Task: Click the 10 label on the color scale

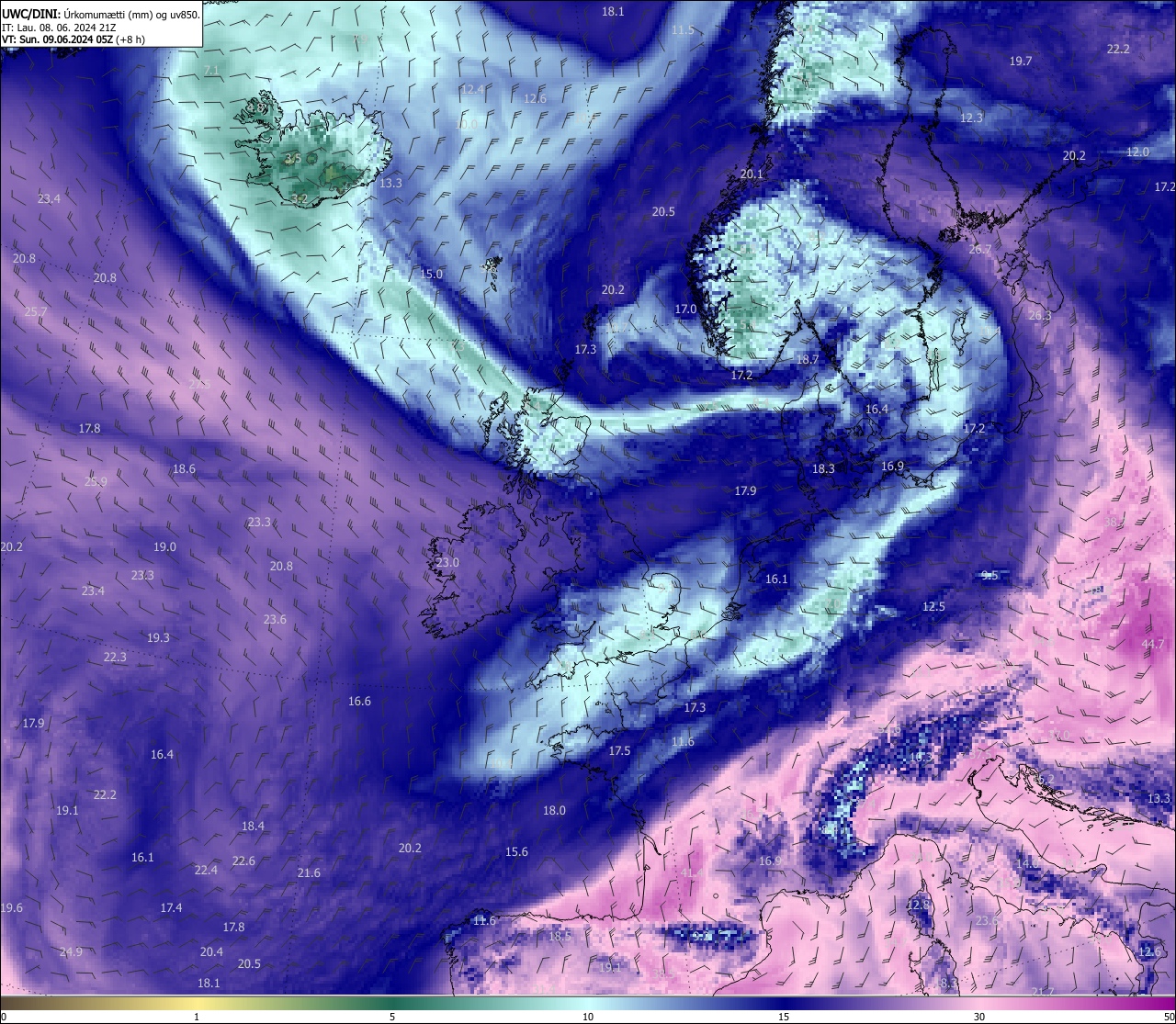Action: pyautogui.click(x=588, y=1017)
